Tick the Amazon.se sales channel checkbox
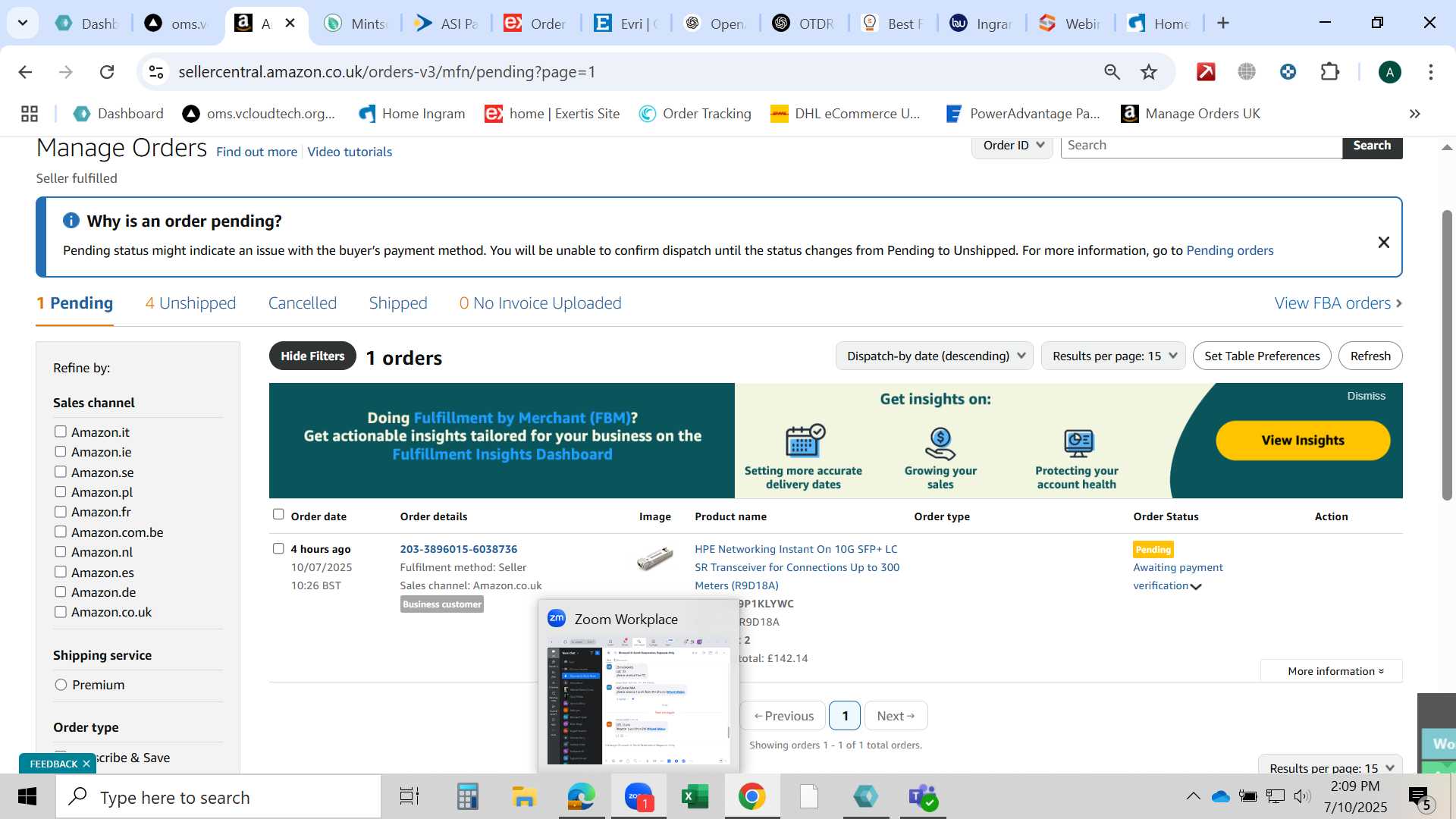 (x=60, y=472)
